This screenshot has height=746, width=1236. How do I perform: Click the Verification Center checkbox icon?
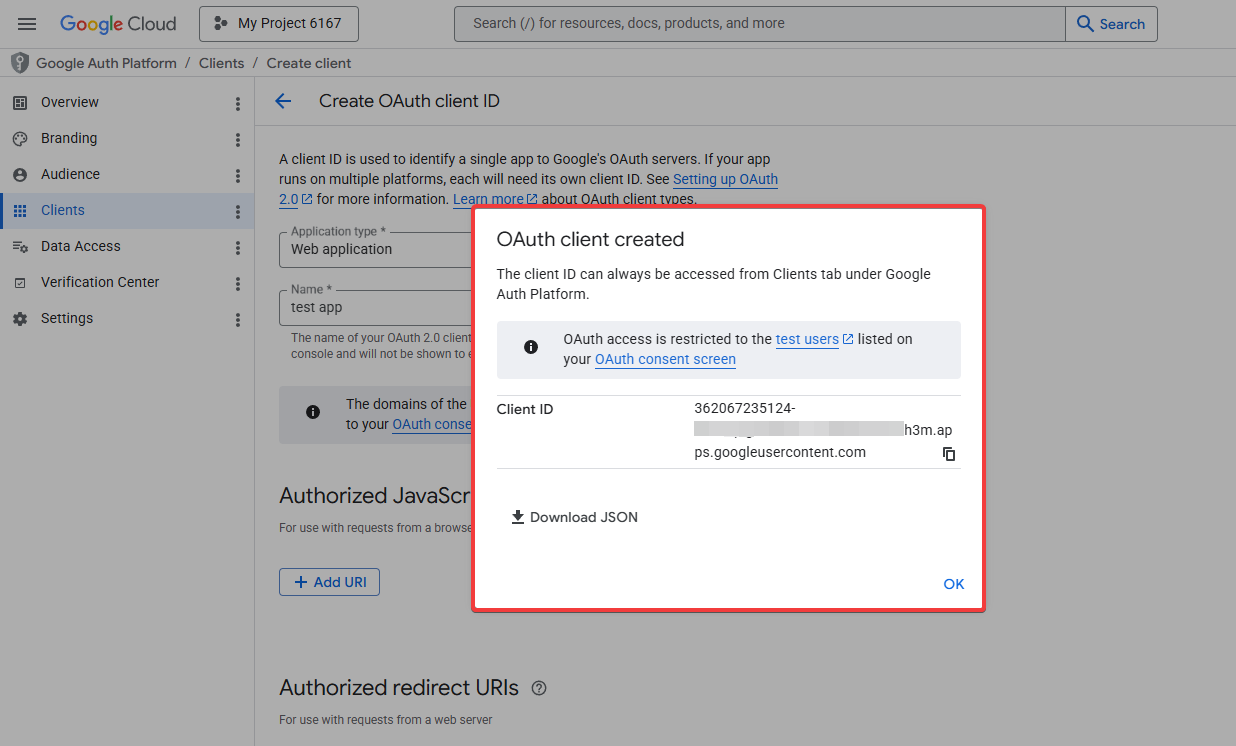pos(20,283)
